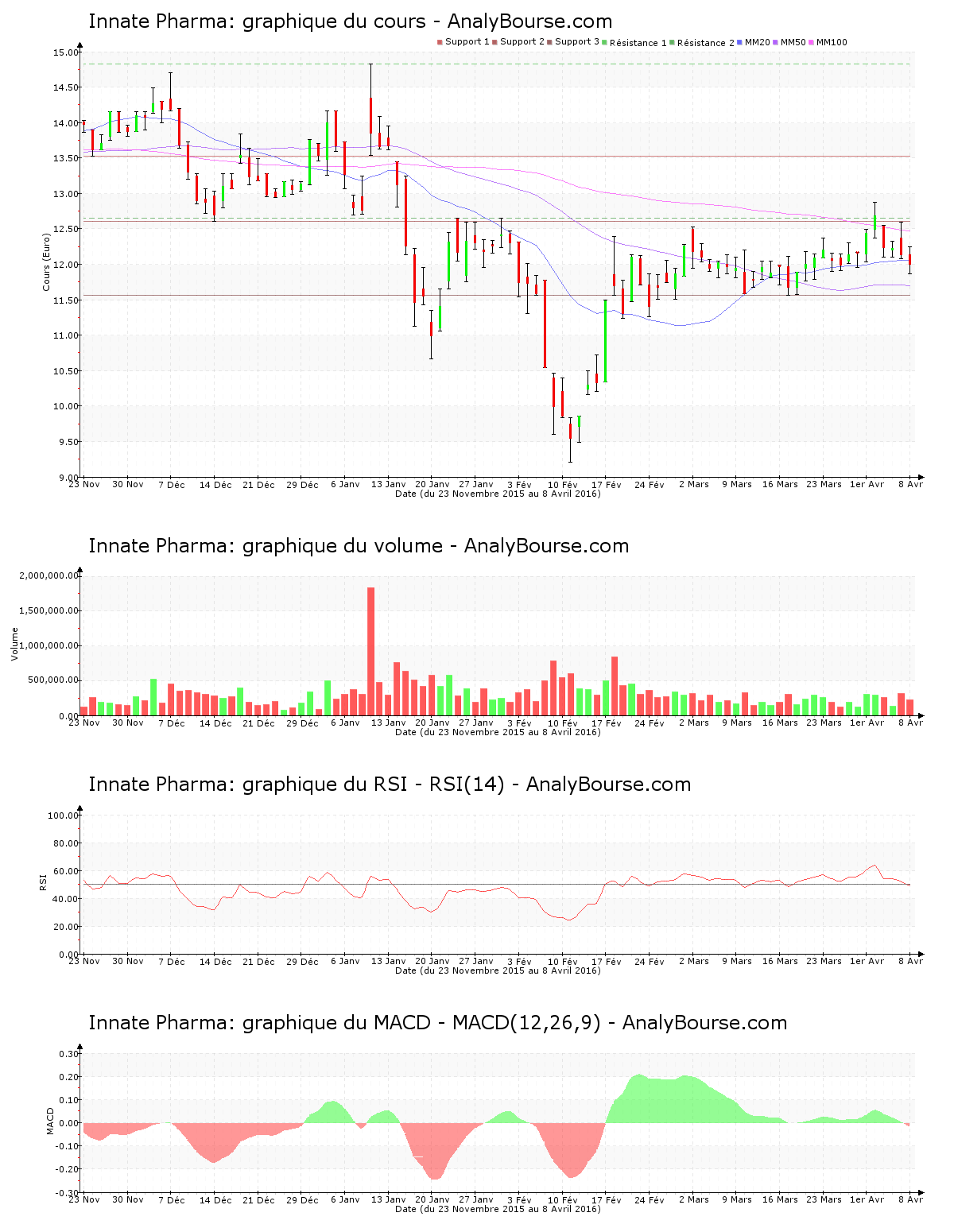Click the 1,500,000.00 volume axis value
This screenshot has height=1232, width=954.
(49, 610)
